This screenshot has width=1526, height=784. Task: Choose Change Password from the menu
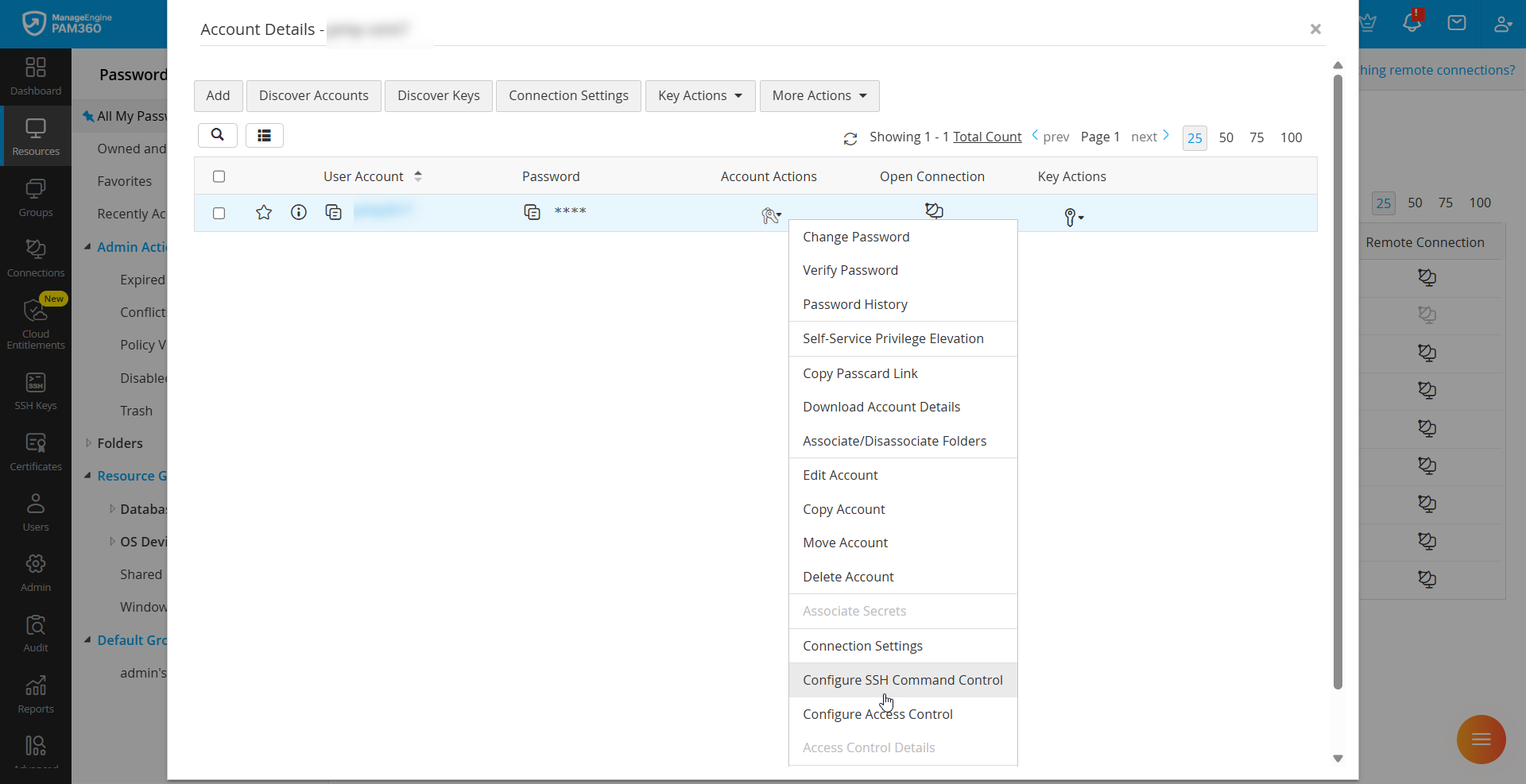[856, 237]
